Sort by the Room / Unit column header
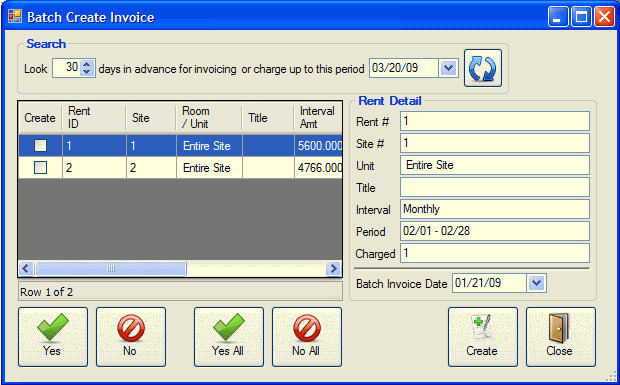 tap(209, 118)
